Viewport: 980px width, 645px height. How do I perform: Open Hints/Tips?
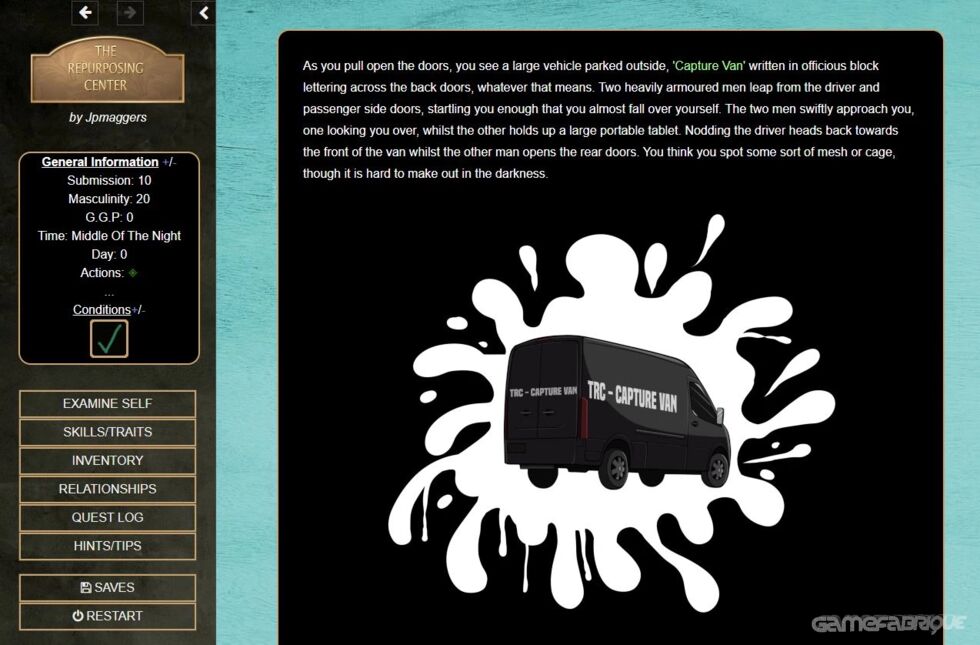108,546
